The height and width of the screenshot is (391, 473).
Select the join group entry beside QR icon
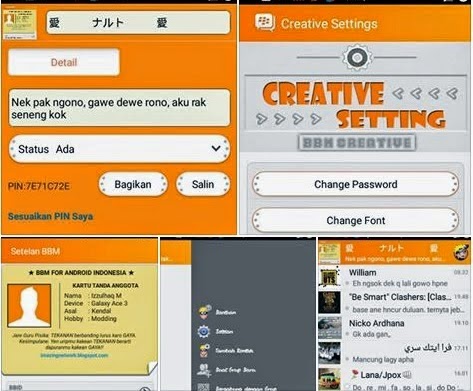click(246, 388)
